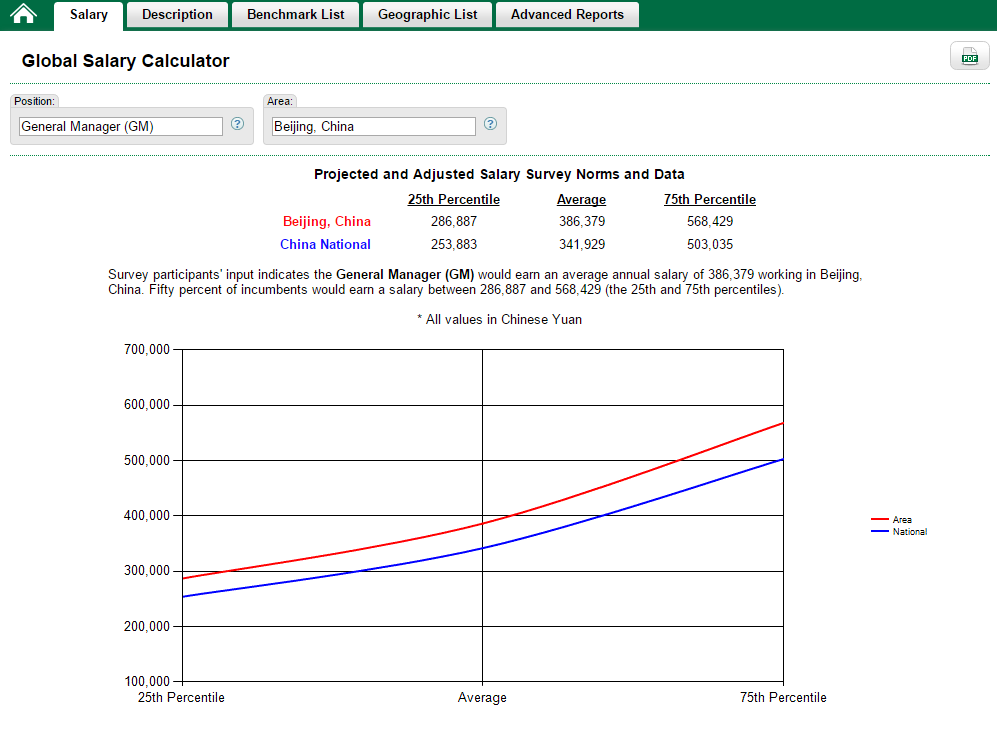Click the 25th Percentile x-axis label
Screen dimensions: 997x729
click(181, 698)
